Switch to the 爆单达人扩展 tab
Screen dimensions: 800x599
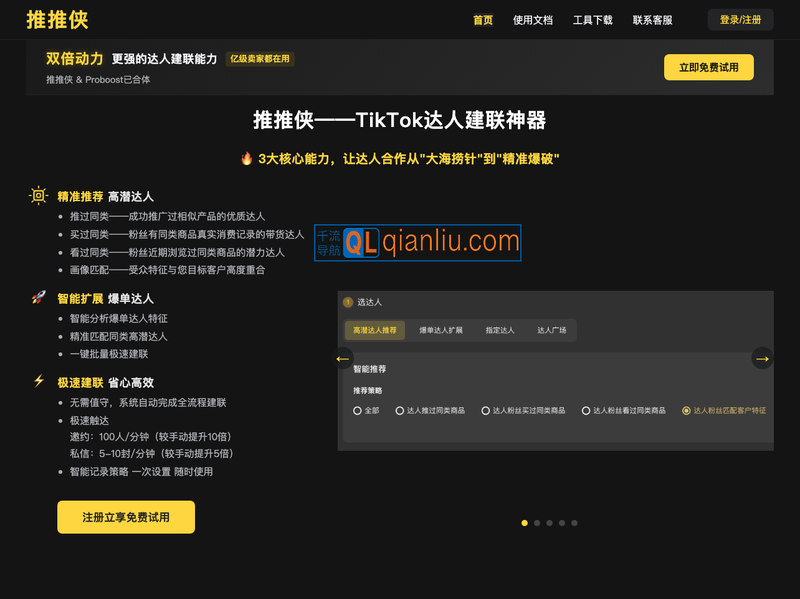[x=440, y=328]
